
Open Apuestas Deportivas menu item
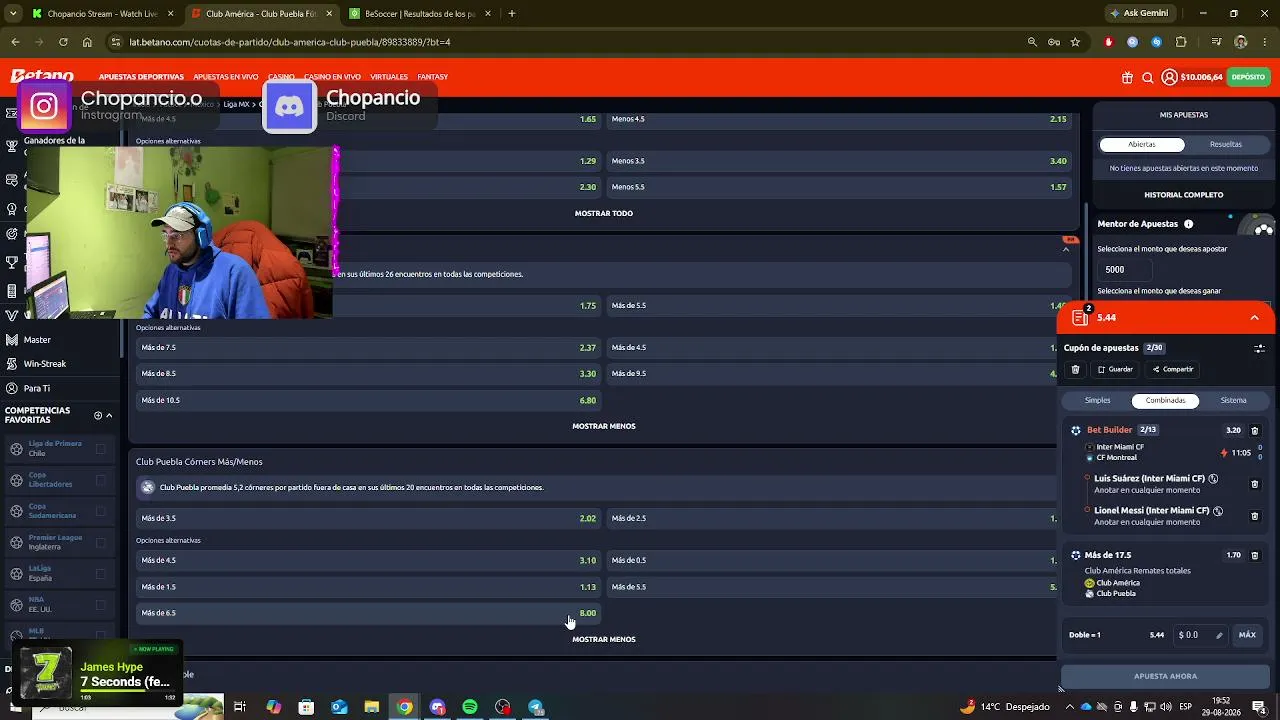tap(141, 77)
